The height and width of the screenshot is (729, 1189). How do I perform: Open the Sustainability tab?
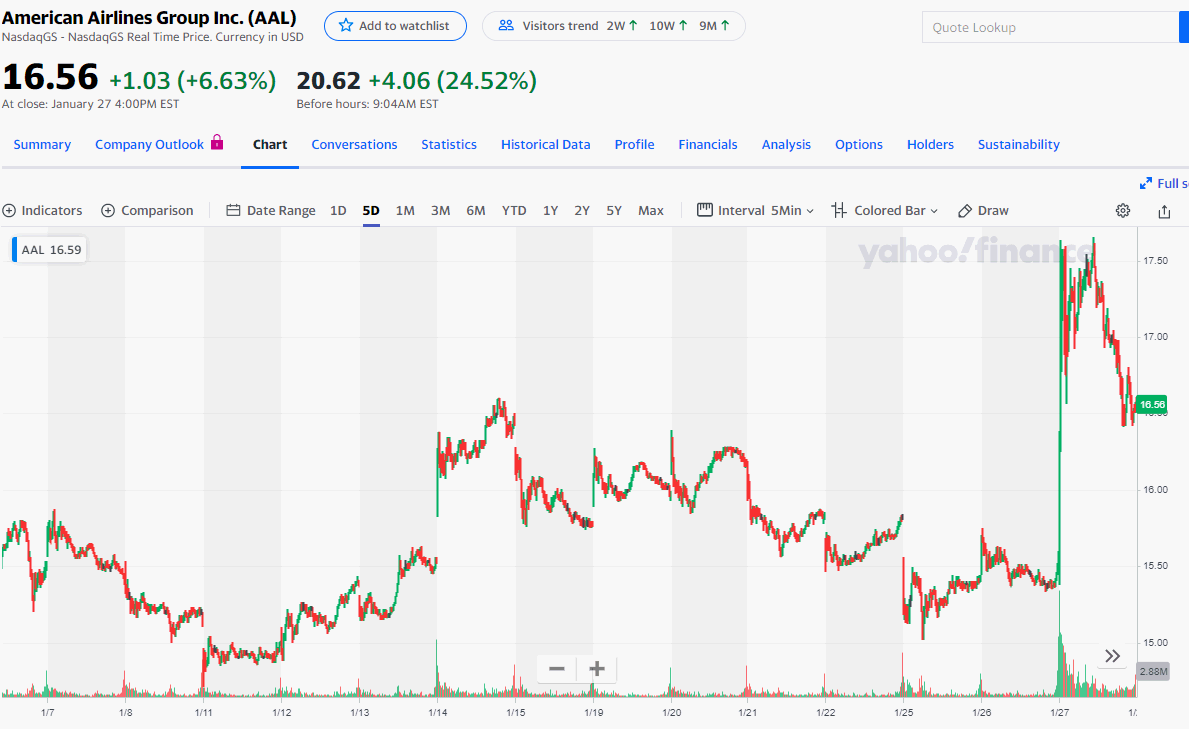pyautogui.click(x=1018, y=144)
